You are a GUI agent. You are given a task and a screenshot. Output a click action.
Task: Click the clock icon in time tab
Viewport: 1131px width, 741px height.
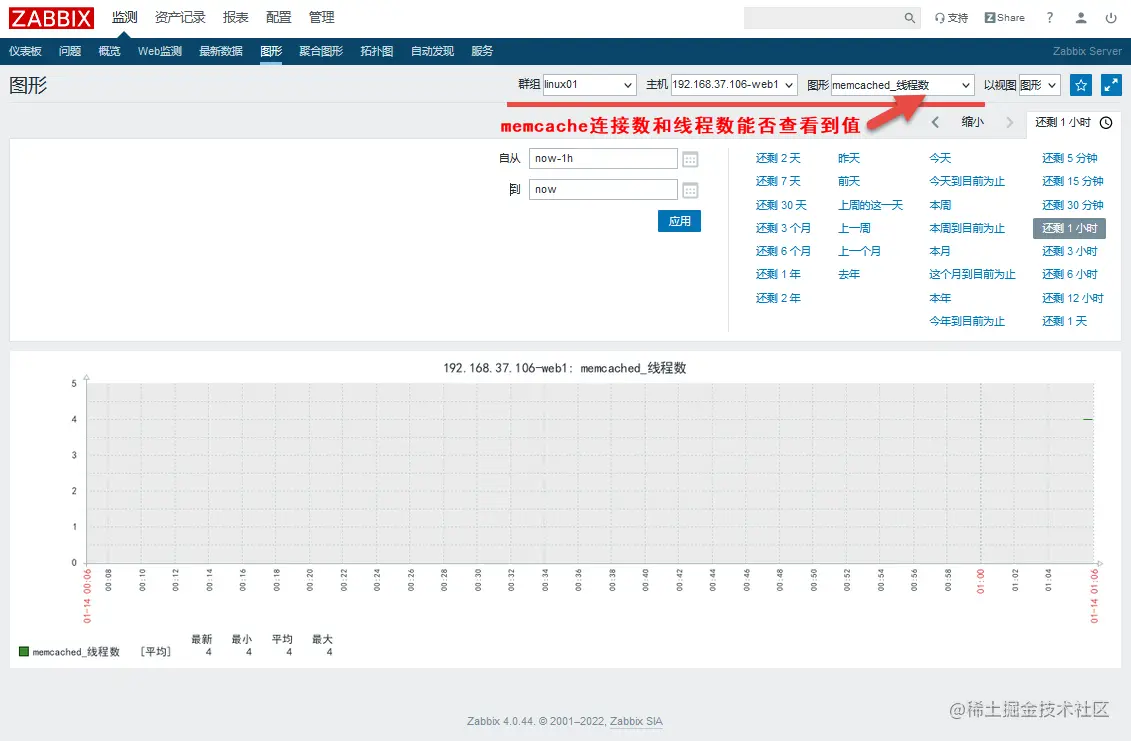coord(1106,123)
